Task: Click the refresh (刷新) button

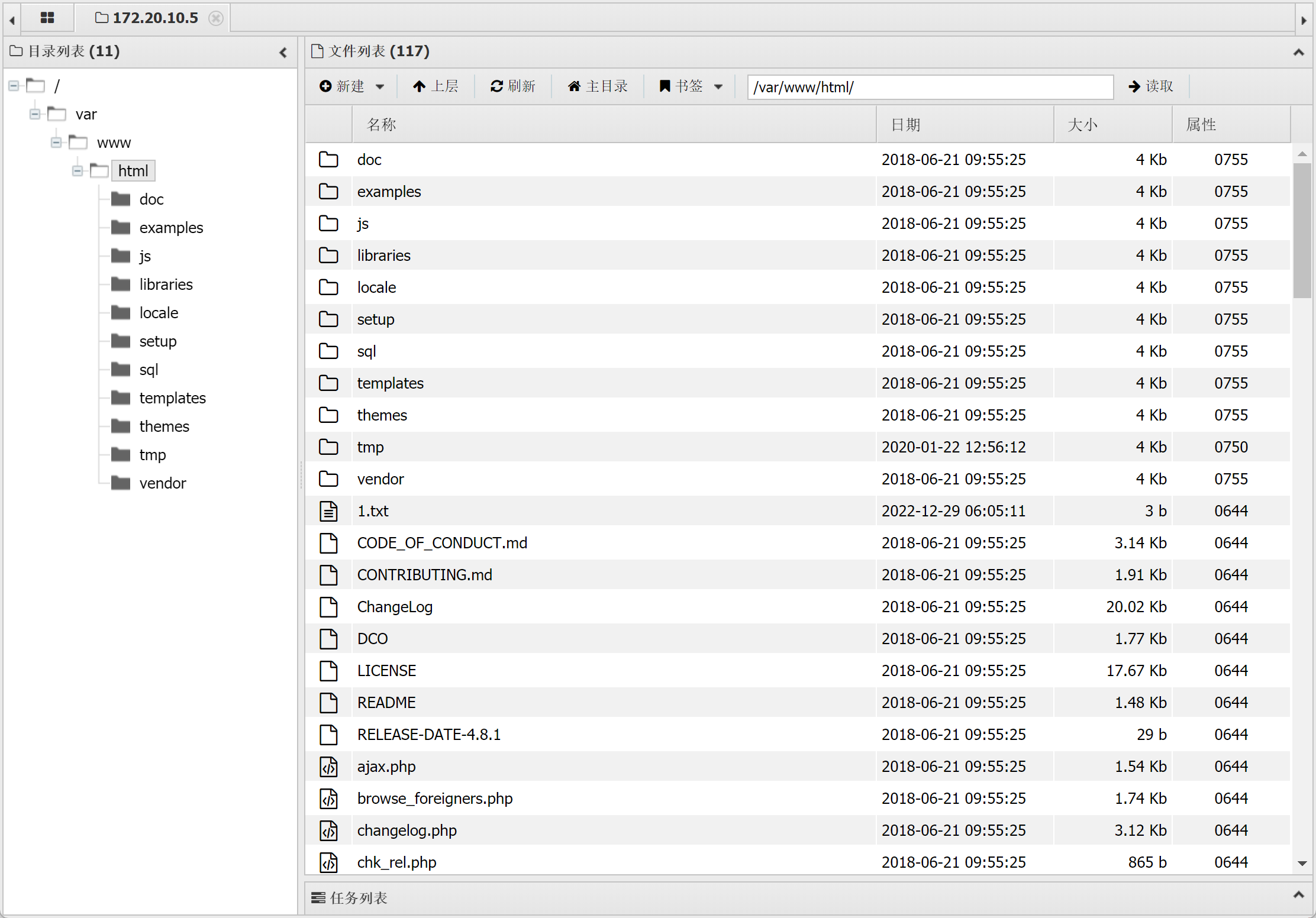Action: (x=512, y=86)
